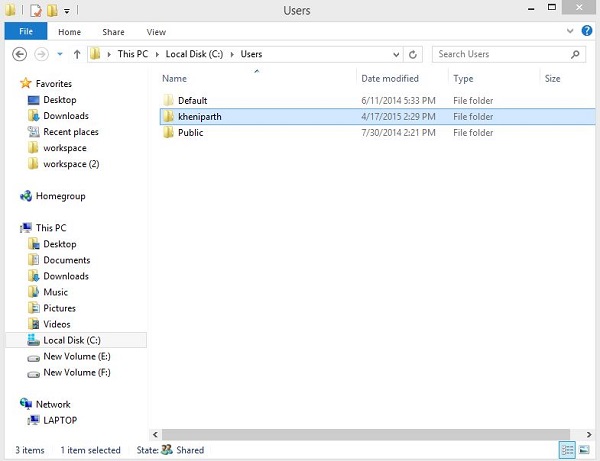Image resolution: width=600 pixels, height=461 pixels.
Task: Click the Shared state icon in status bar
Action: click(x=167, y=450)
